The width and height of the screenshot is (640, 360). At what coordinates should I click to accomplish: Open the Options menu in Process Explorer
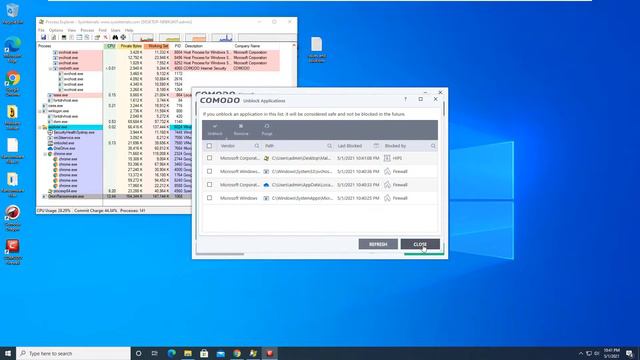tap(56, 30)
